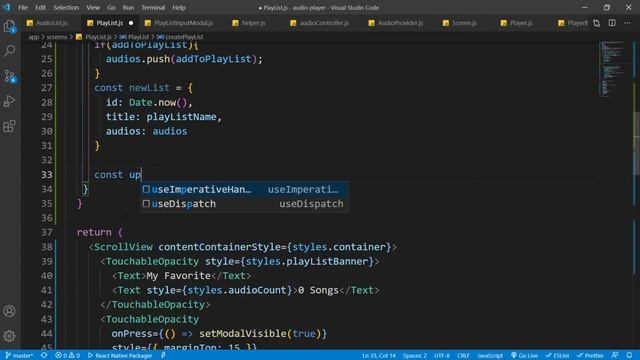Click the VS Code logo icon
Image resolution: width=640 pixels, height=360 pixels.
point(6,7)
